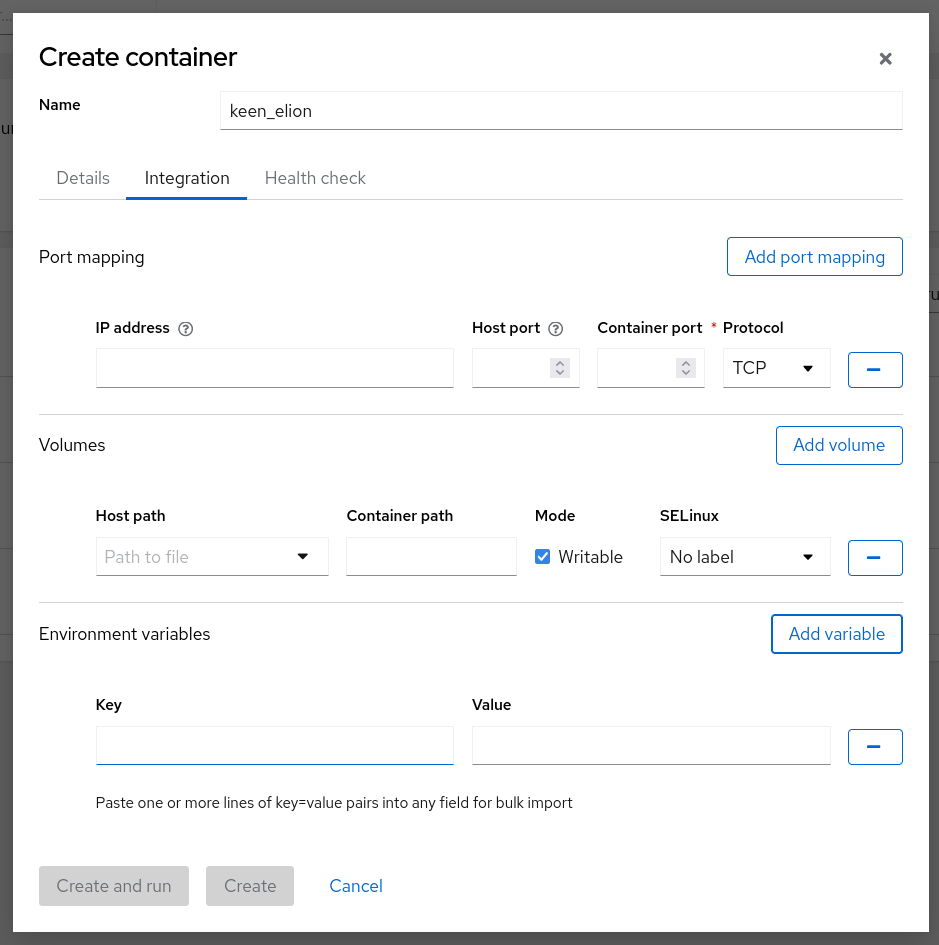Increment the Host port value
This screenshot has width=939, height=945.
(x=561, y=363)
